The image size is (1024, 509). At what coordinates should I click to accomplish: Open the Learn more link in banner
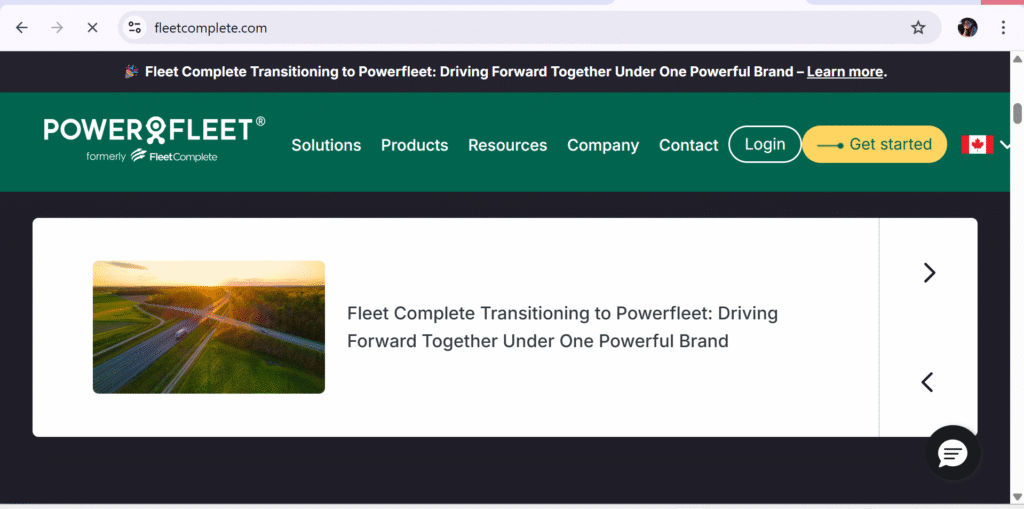845,72
